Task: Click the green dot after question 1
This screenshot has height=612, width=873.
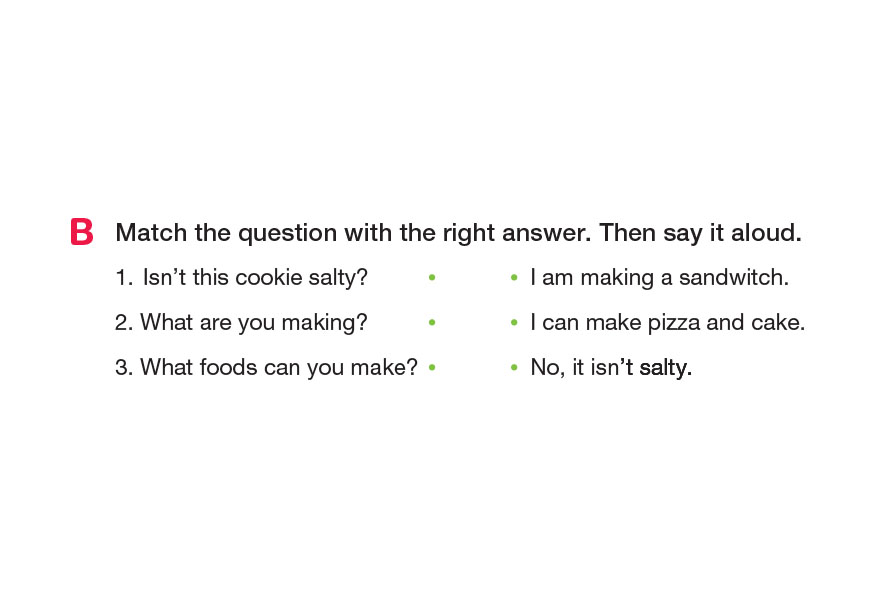Action: [x=431, y=277]
